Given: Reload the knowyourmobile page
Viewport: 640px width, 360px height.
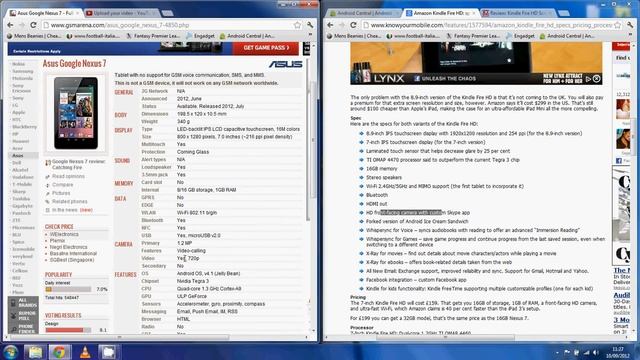Looking at the screenshot, I should point(353,25).
